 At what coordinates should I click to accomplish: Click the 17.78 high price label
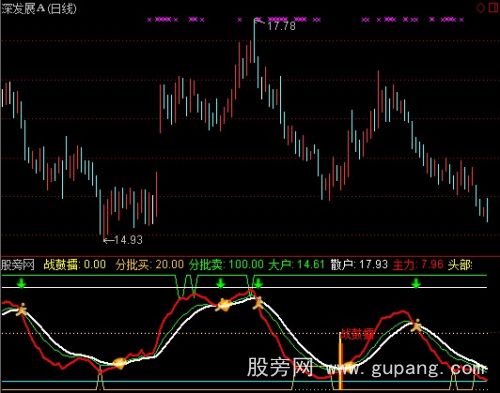(x=281, y=26)
